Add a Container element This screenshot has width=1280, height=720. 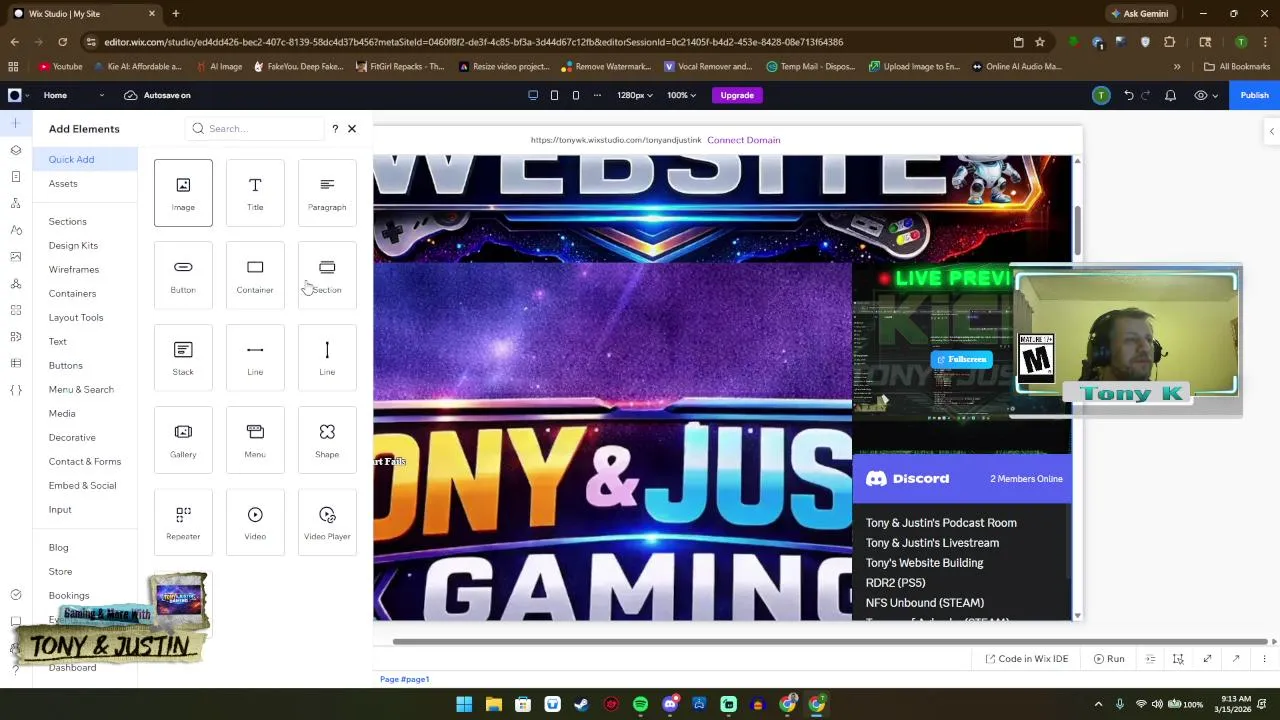click(255, 275)
